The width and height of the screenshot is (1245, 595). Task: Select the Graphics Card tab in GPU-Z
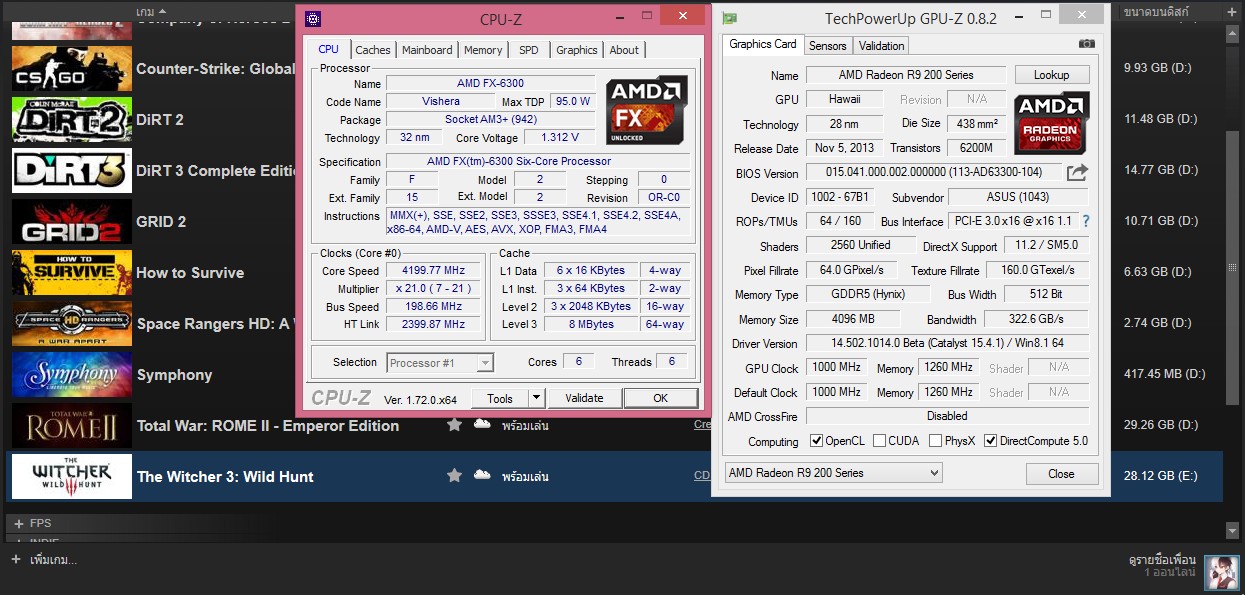click(x=763, y=44)
